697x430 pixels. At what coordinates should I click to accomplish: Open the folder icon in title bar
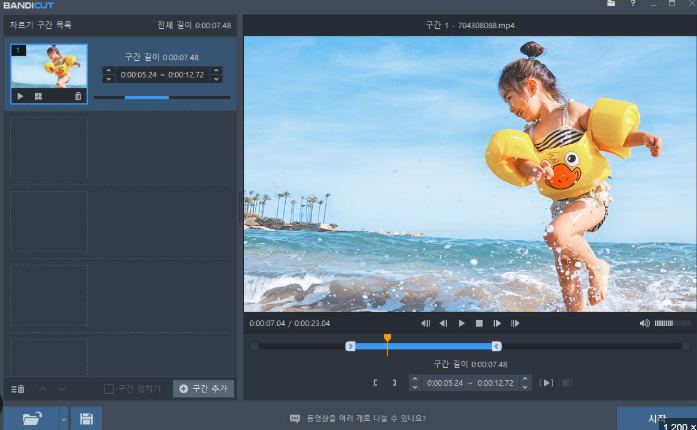(x=611, y=3)
